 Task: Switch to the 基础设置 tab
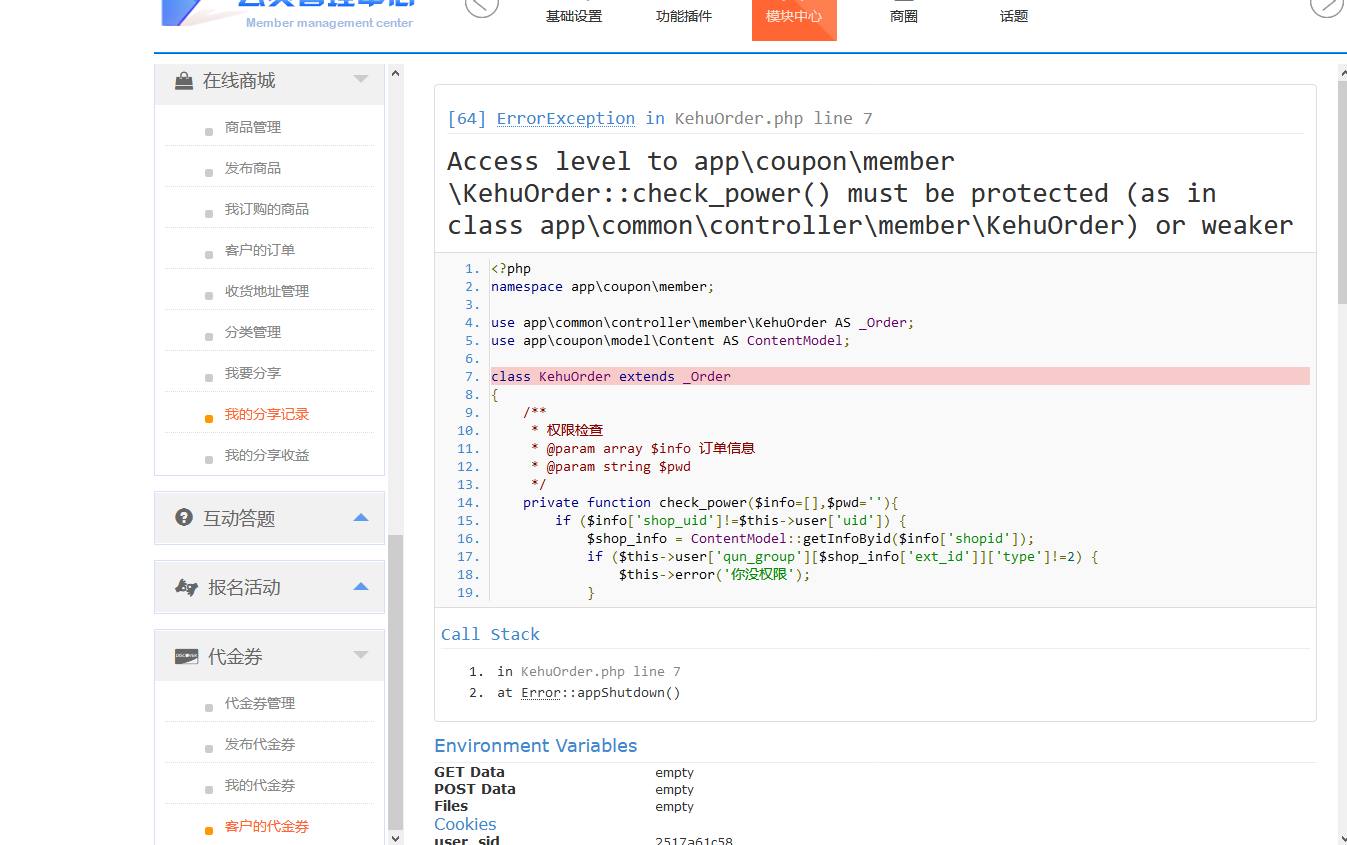pos(574,16)
